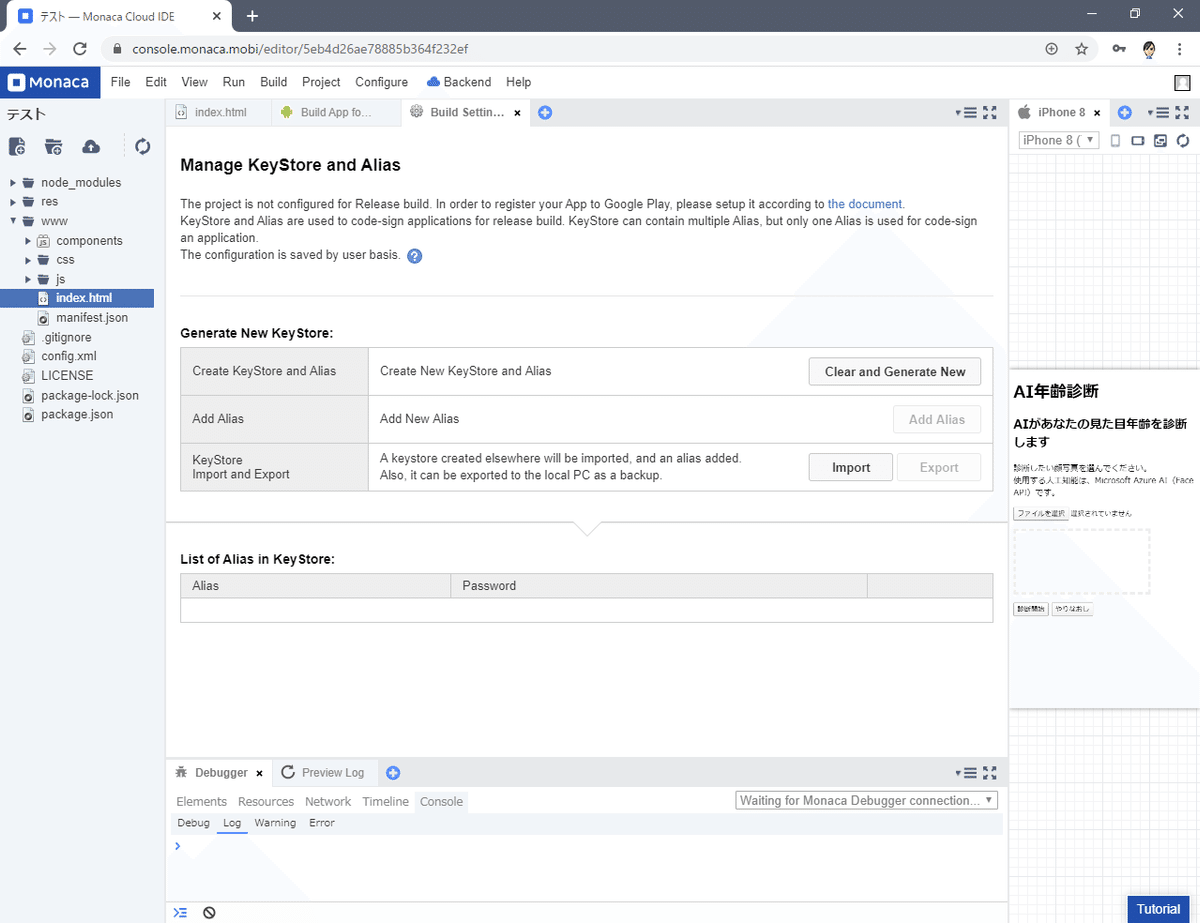Open "the document" link
Viewport: 1200px width, 923px height.
(864, 204)
